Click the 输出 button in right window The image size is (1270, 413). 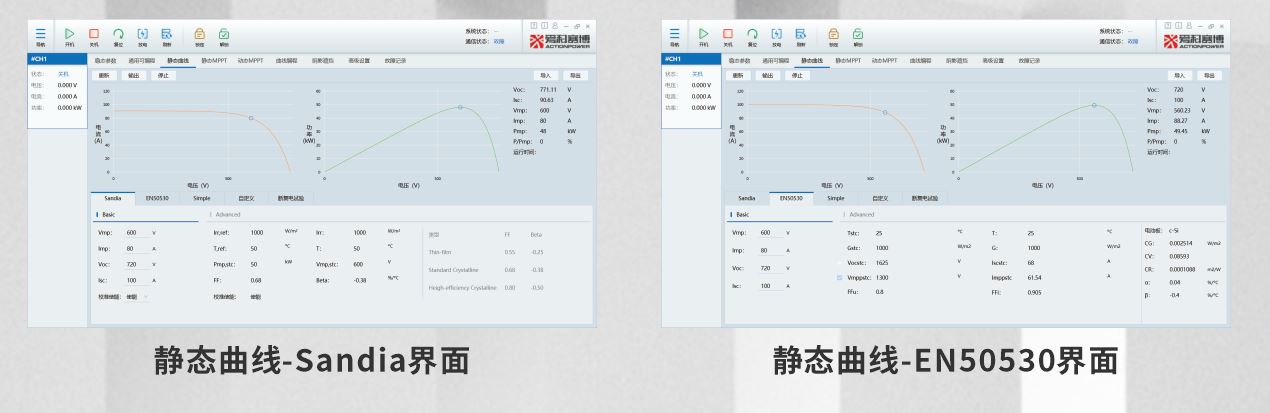click(766, 75)
